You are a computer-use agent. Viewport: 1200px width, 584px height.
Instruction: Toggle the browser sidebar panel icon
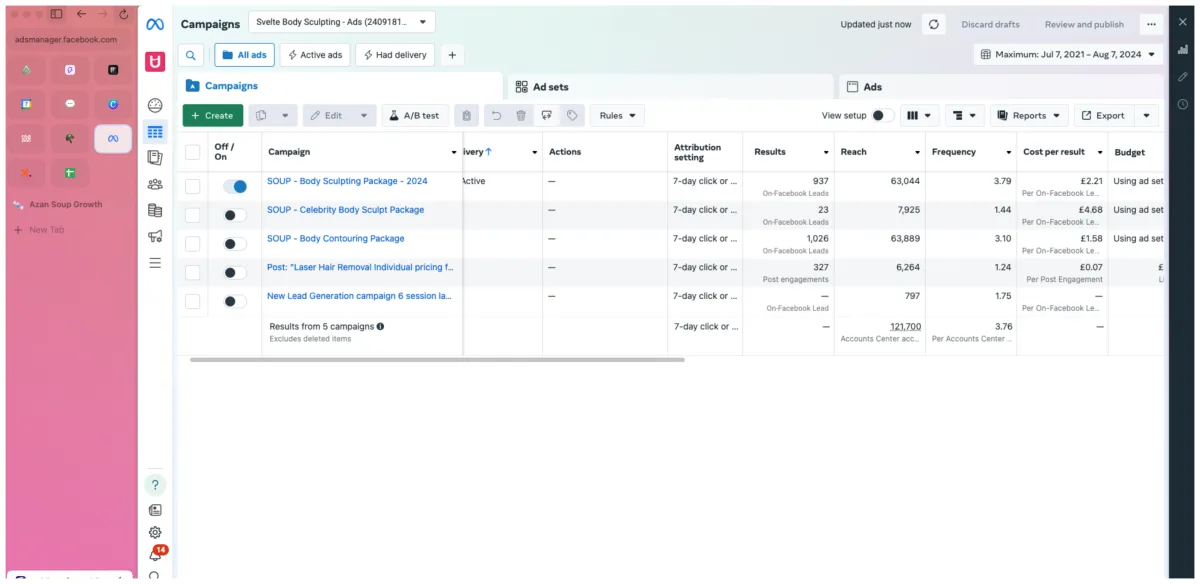pos(56,14)
